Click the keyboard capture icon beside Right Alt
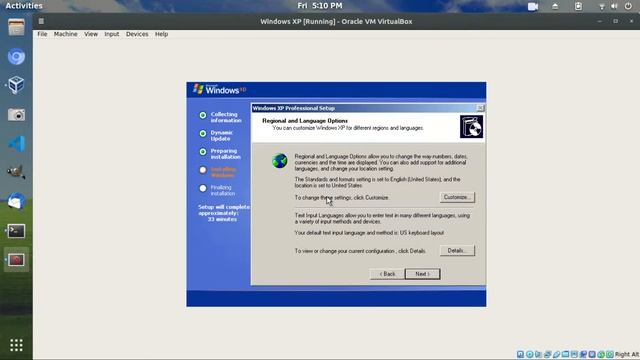Image resolution: width=640 pixels, height=360 pixels. (609, 354)
